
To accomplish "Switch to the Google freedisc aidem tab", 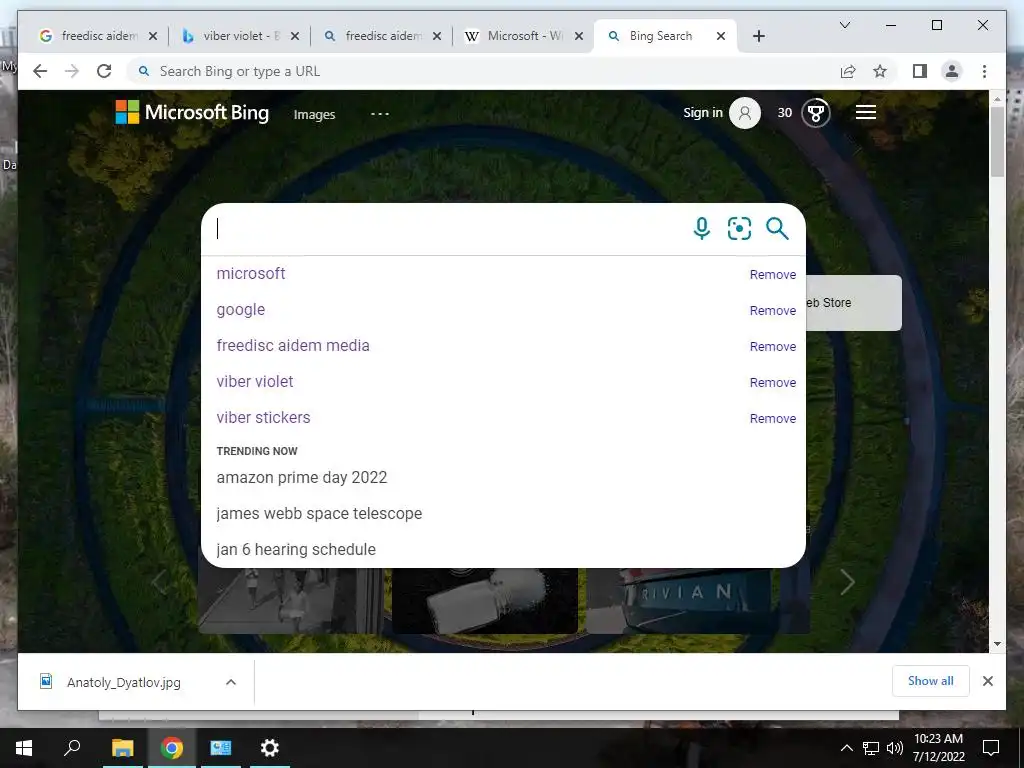I will 98,36.
